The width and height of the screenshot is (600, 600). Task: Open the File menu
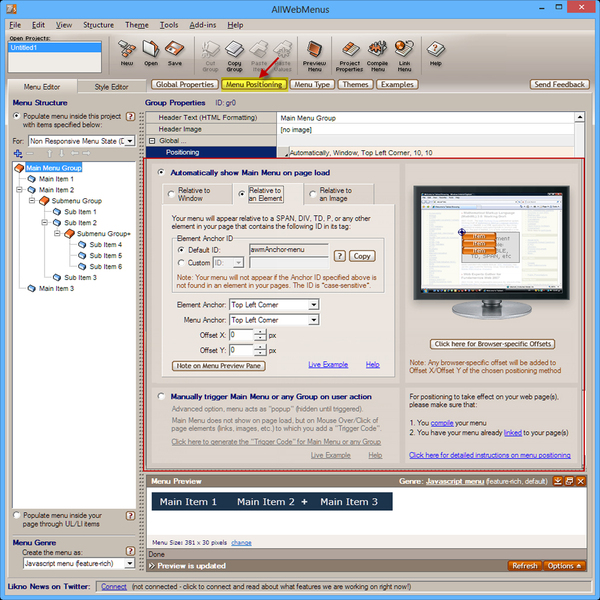pyautogui.click(x=15, y=25)
